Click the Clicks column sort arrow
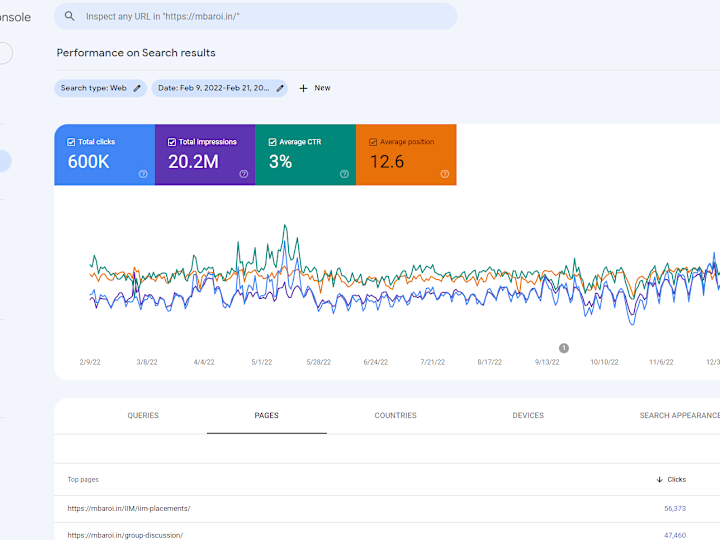720x540 pixels. click(659, 479)
